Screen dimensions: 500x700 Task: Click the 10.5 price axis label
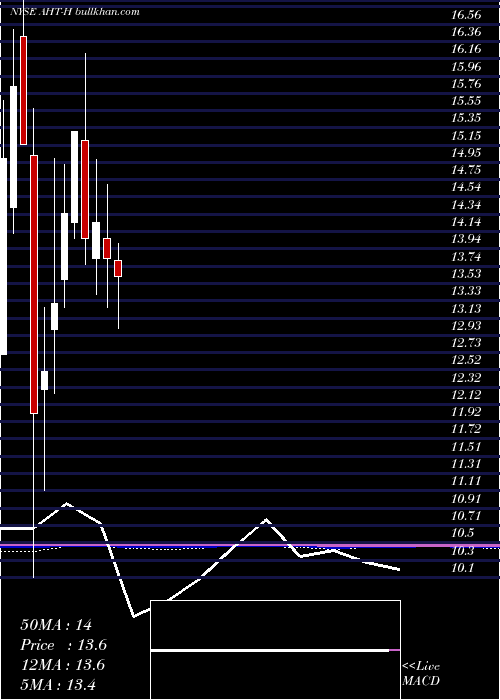462,533
